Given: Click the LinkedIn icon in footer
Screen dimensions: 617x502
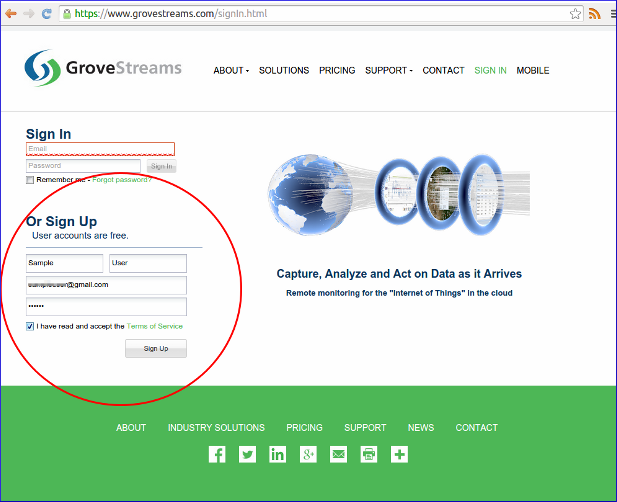Looking at the screenshot, I should click(x=277, y=454).
